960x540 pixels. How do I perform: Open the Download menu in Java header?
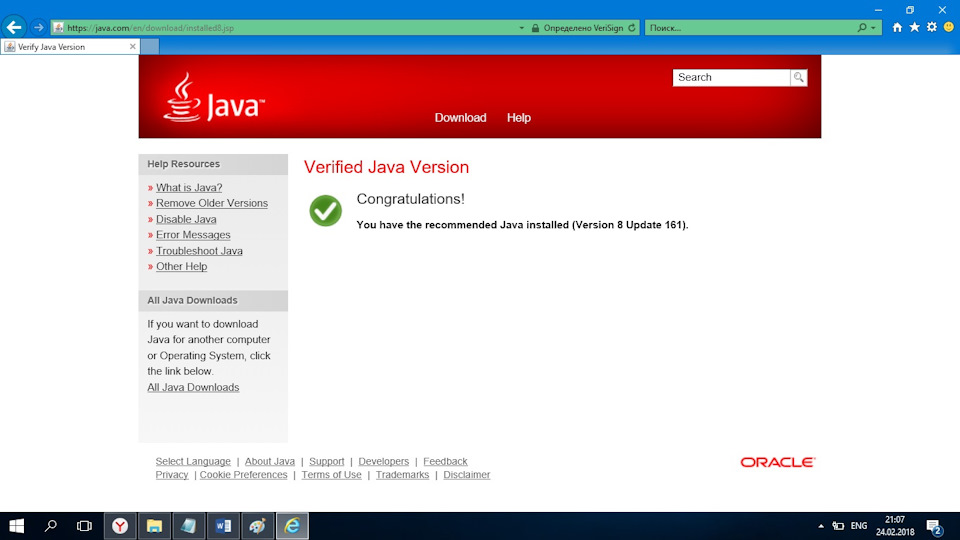(x=460, y=118)
